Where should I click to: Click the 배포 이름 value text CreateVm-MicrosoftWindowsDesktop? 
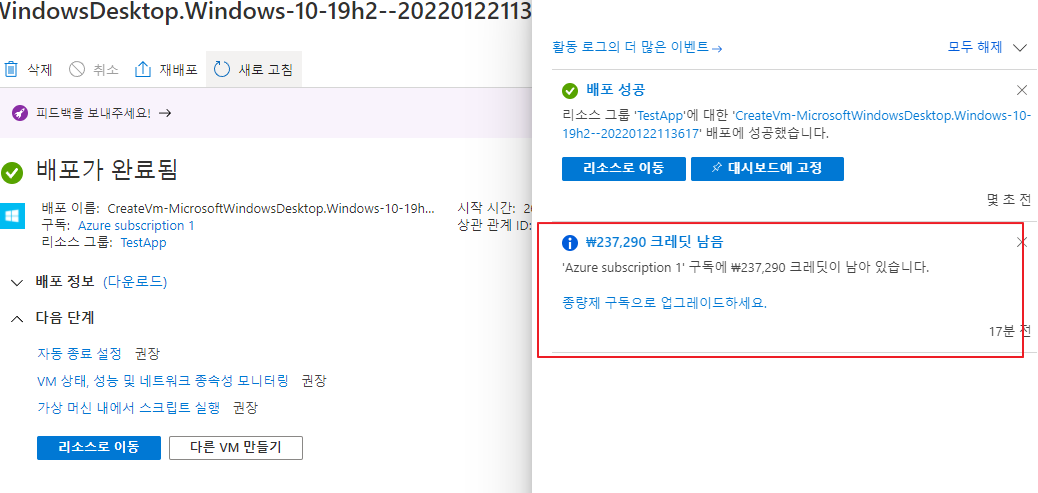271,208
